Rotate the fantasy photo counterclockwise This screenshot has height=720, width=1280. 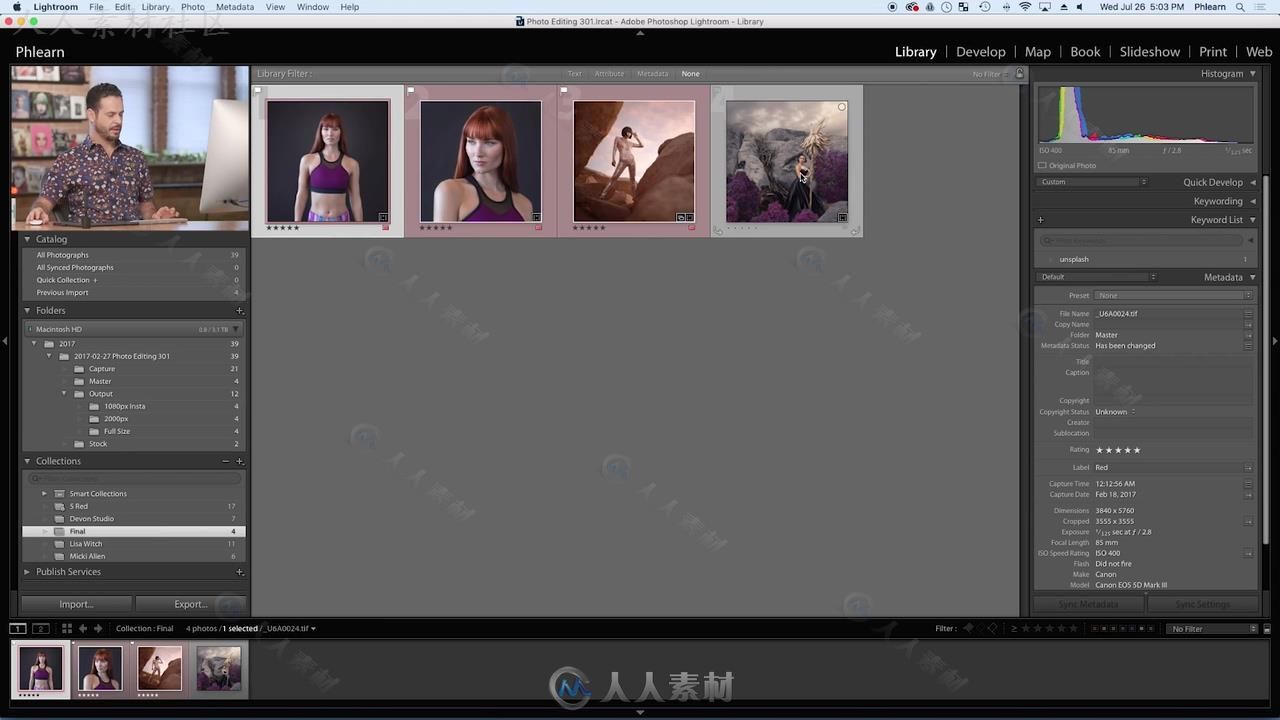tap(719, 231)
